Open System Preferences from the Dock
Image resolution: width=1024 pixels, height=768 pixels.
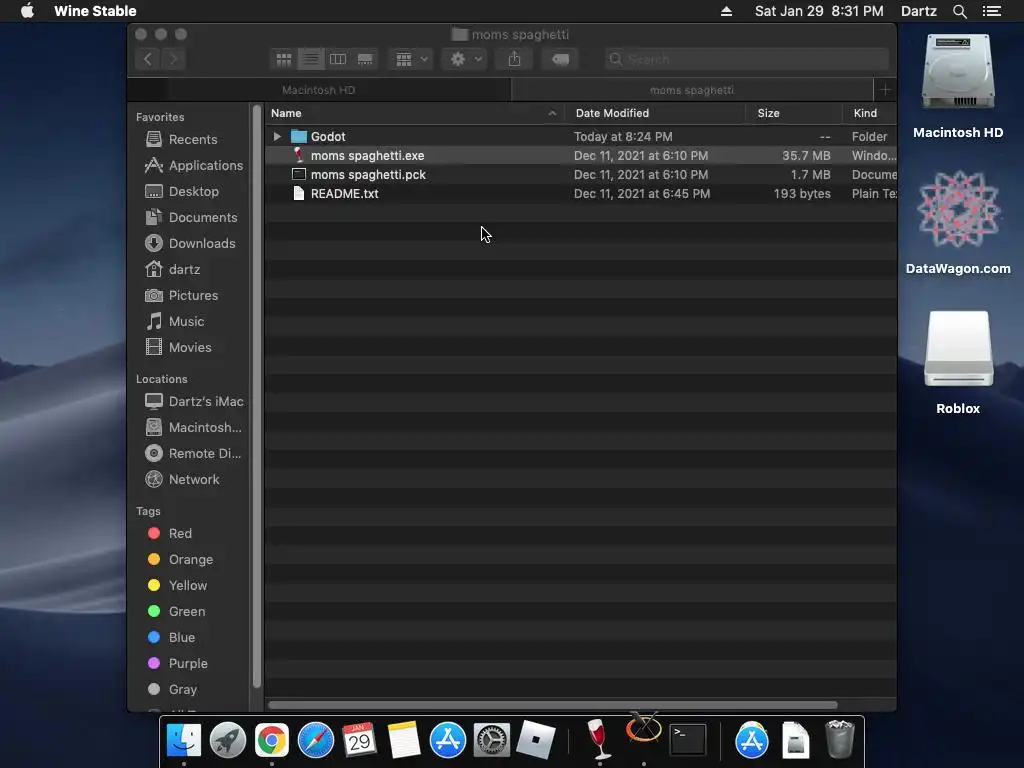point(491,741)
